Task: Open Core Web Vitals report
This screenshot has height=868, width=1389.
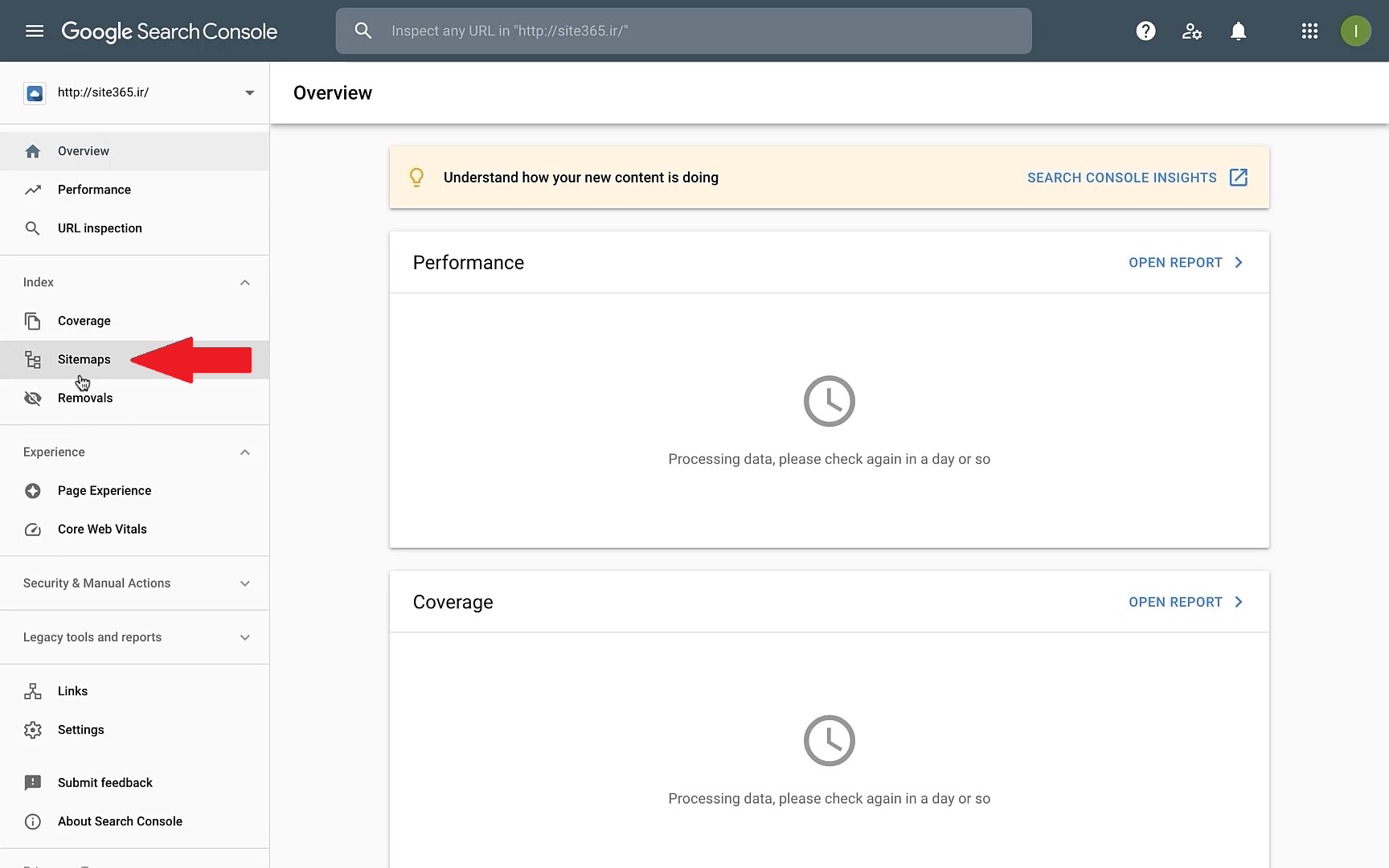Action: point(102,529)
